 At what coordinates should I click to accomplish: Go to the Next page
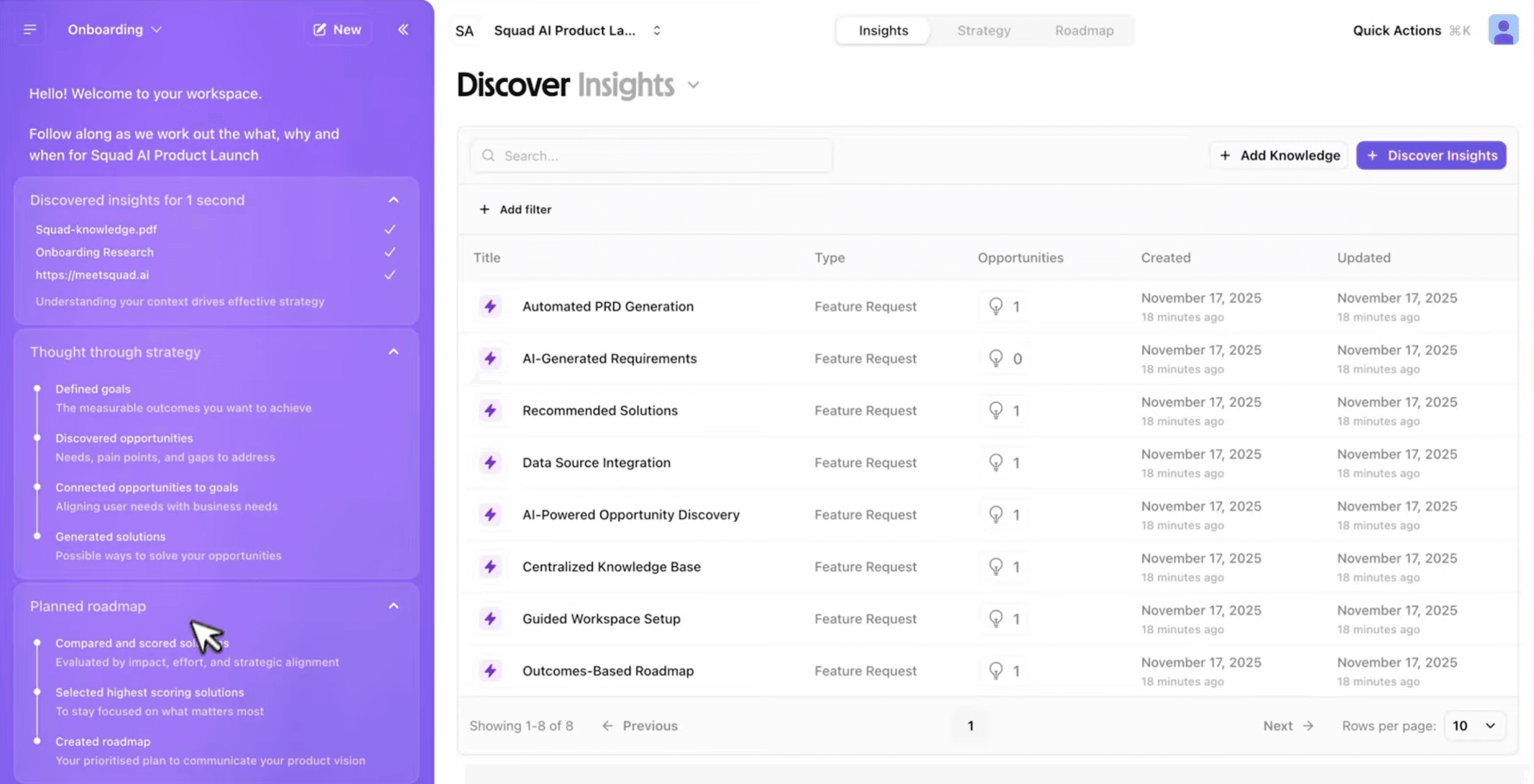click(1288, 726)
